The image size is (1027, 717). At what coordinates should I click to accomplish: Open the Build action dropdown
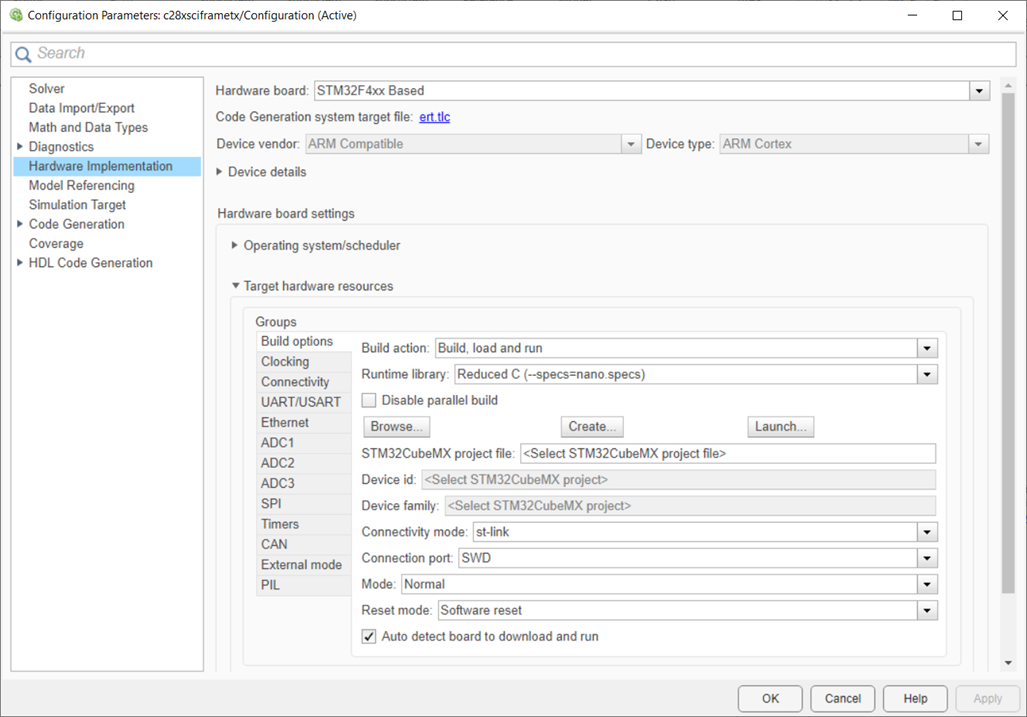927,349
